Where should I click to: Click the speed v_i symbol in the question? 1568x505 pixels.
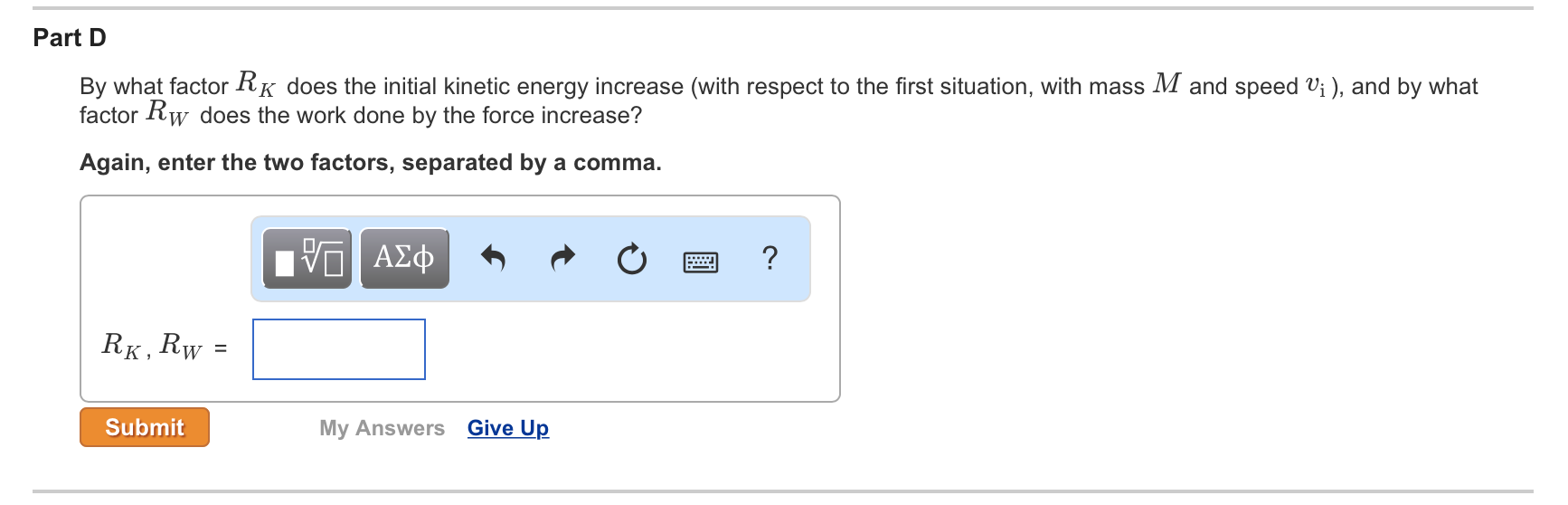point(1317,86)
